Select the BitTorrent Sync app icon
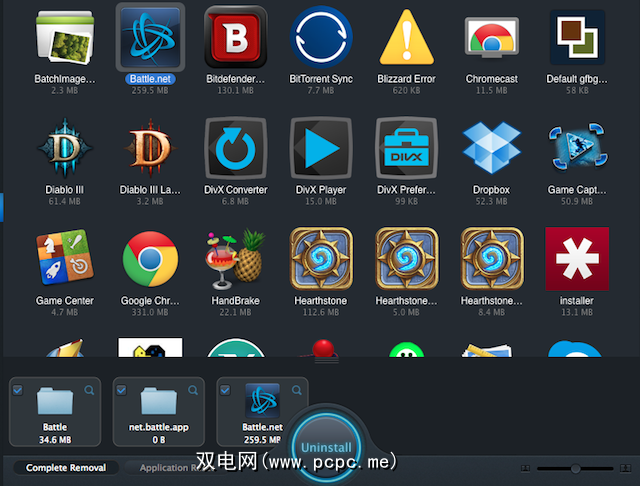 coord(321,37)
